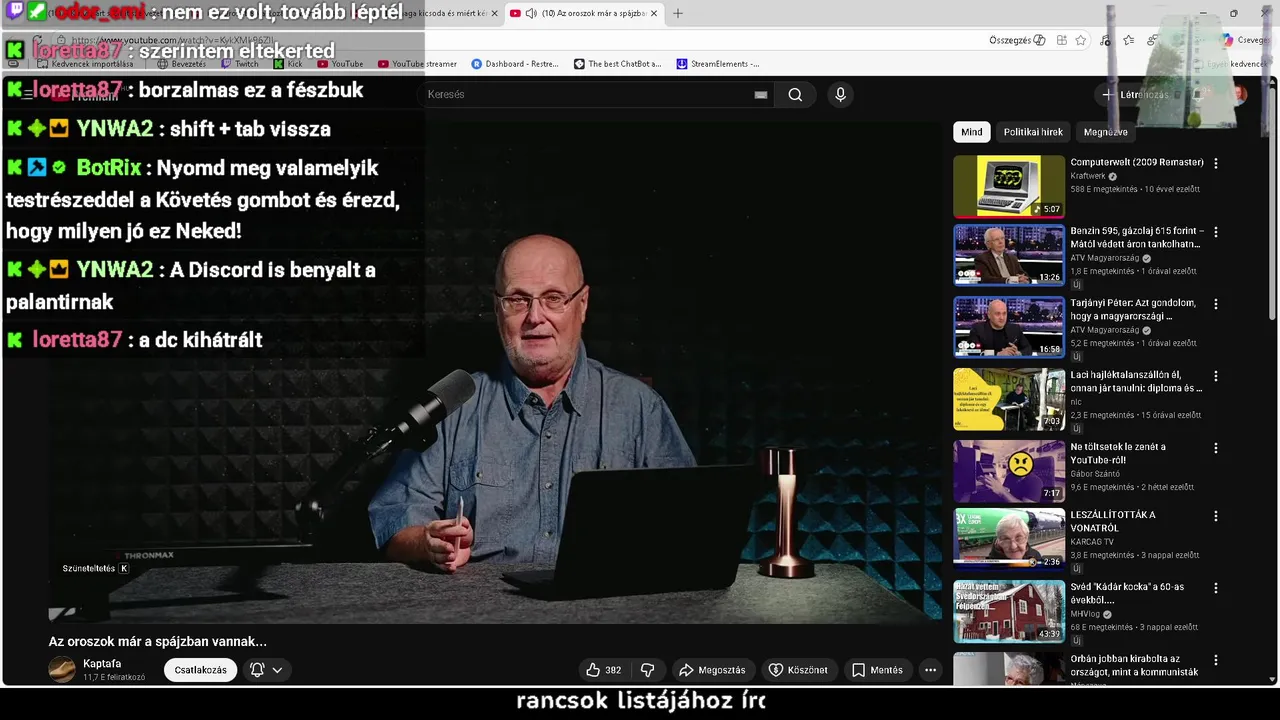Viewport: 1280px width, 720px height.
Task: Click the Kaptafa channel name
Action: [102, 664]
